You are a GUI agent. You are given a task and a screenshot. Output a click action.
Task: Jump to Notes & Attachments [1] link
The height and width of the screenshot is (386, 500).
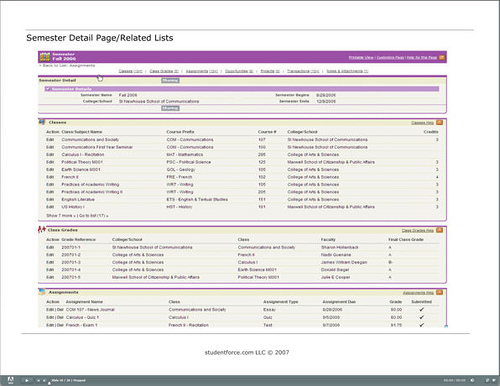(x=347, y=71)
